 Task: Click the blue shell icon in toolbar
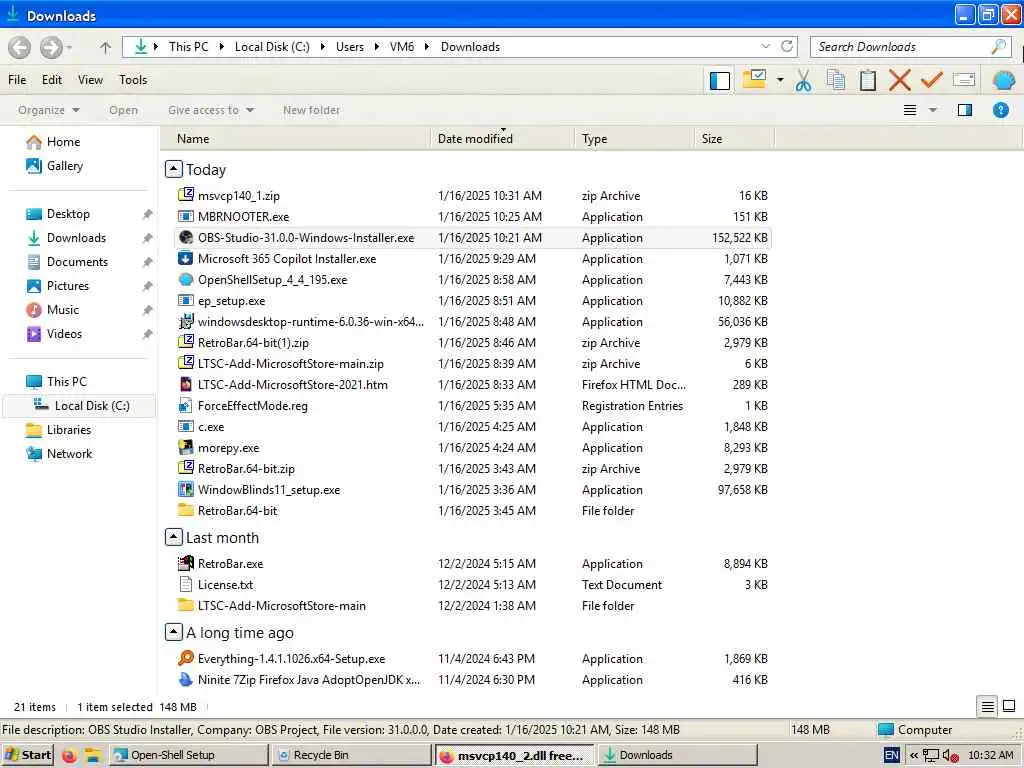1003,80
